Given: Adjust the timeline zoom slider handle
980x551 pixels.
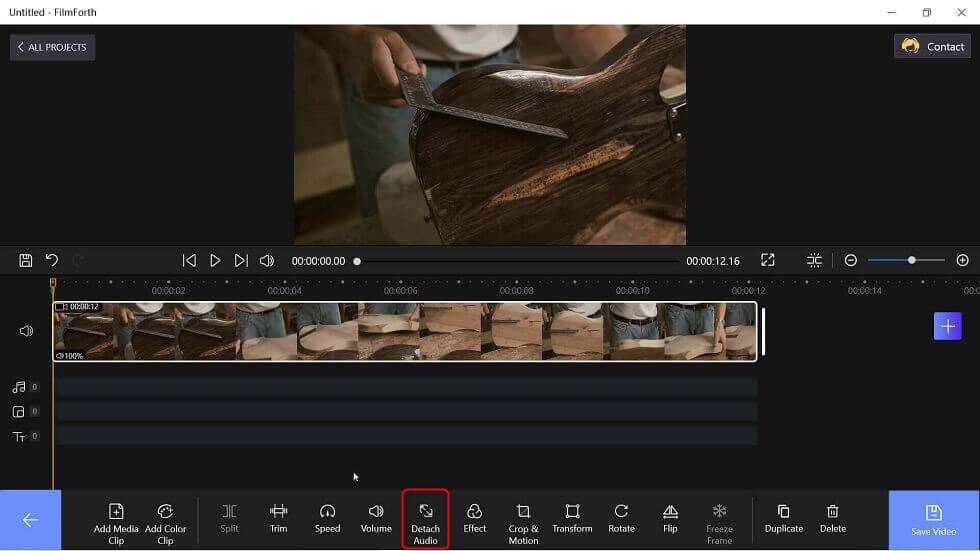Looking at the screenshot, I should (912, 260).
